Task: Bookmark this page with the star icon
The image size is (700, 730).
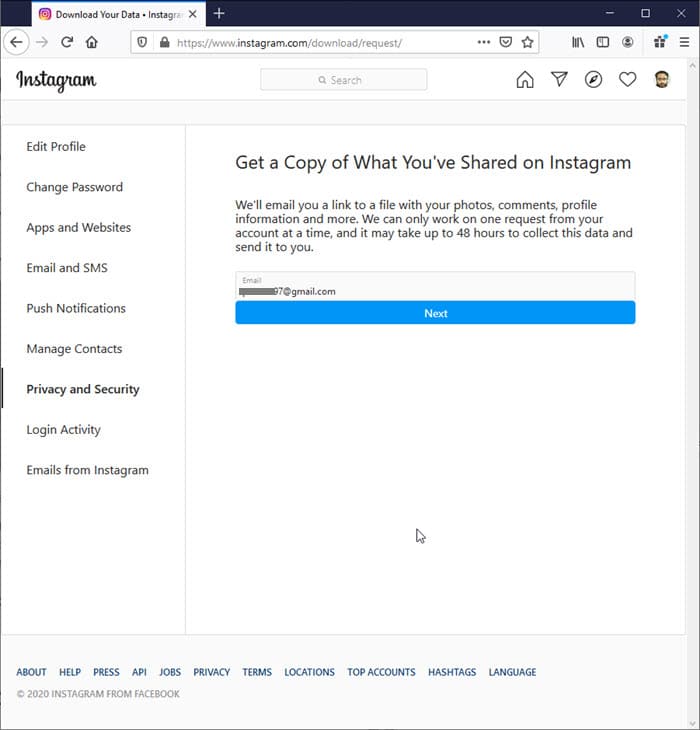Action: point(527,42)
